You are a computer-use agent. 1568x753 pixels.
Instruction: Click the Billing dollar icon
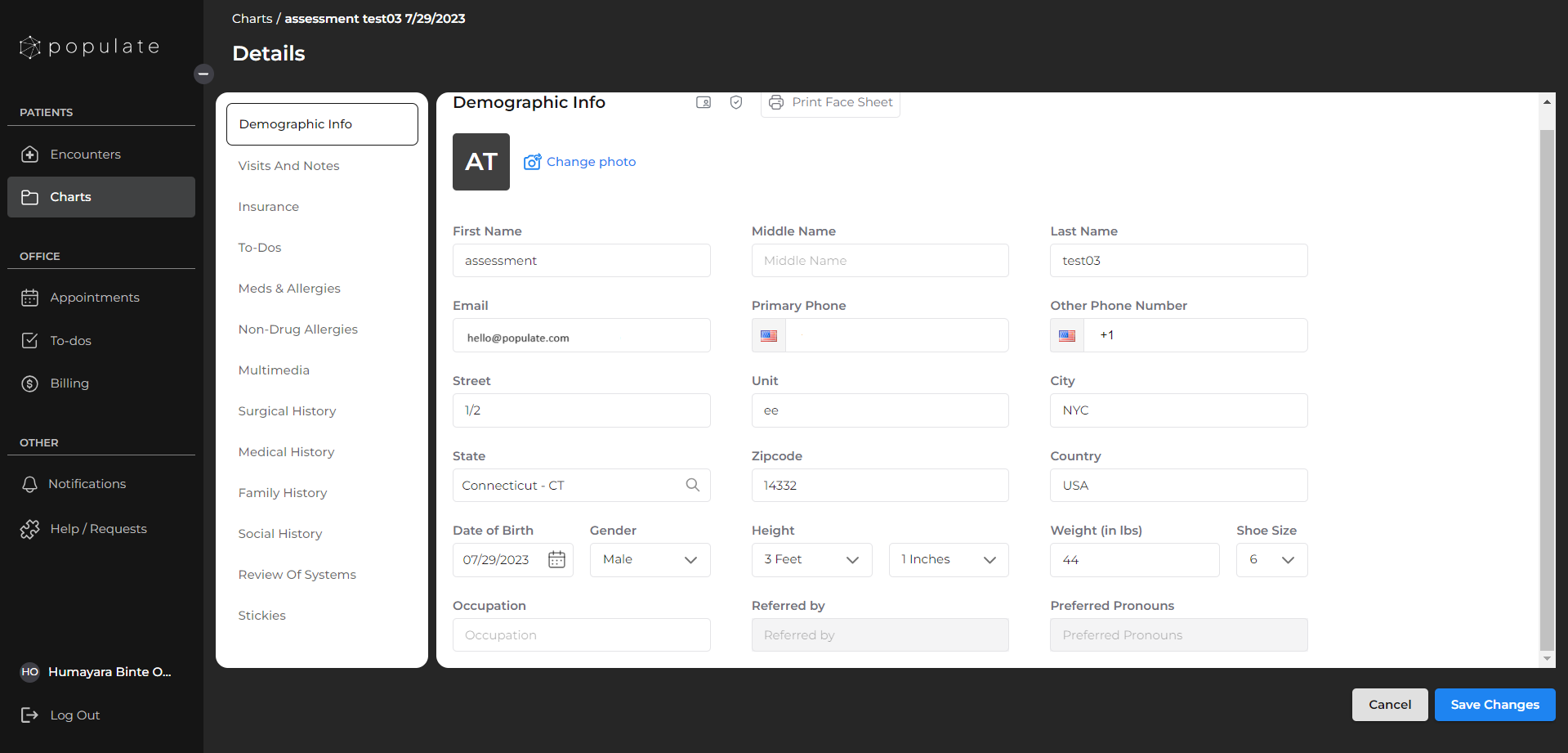pyautogui.click(x=30, y=383)
